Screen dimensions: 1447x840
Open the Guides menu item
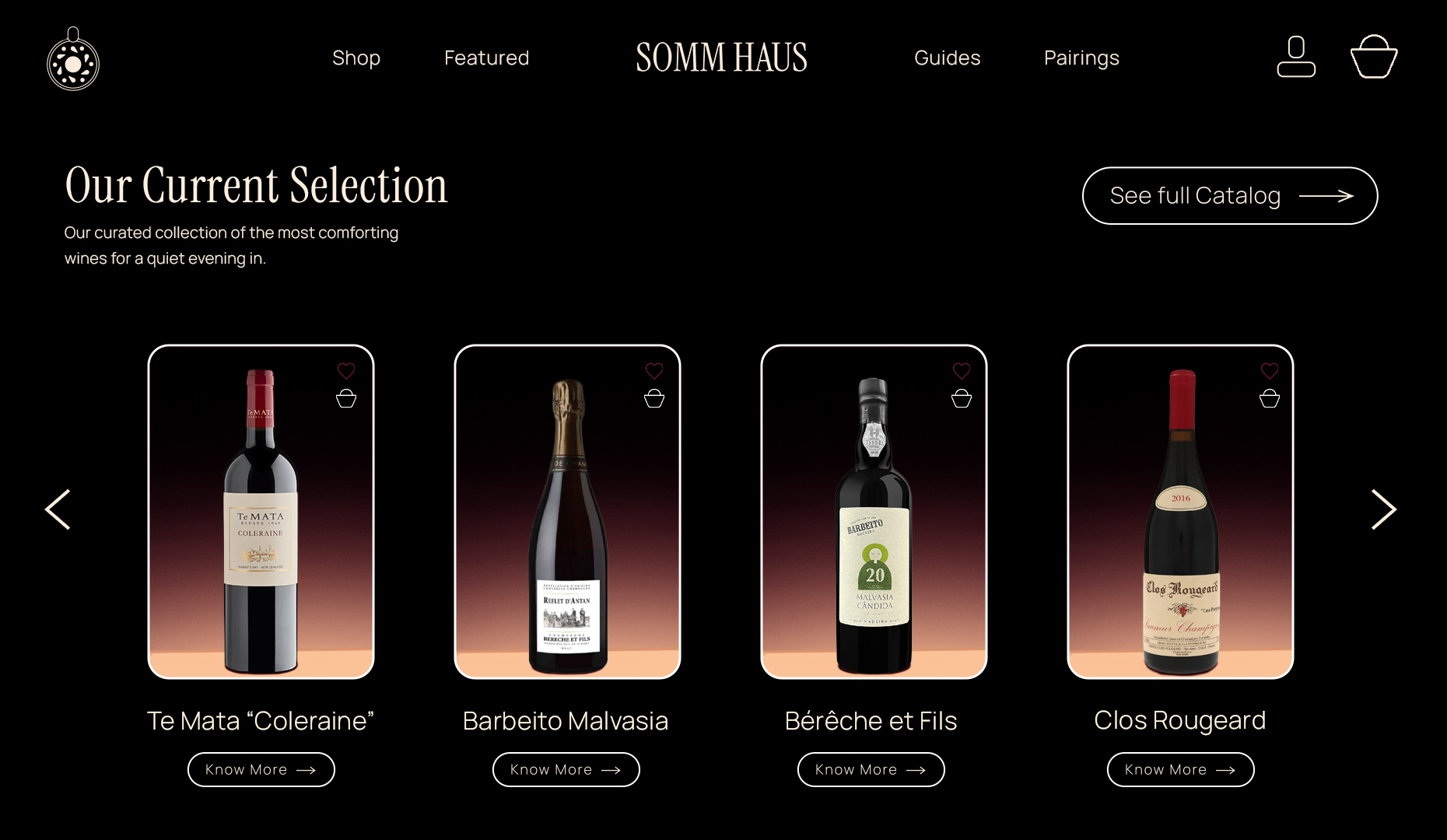point(947,58)
